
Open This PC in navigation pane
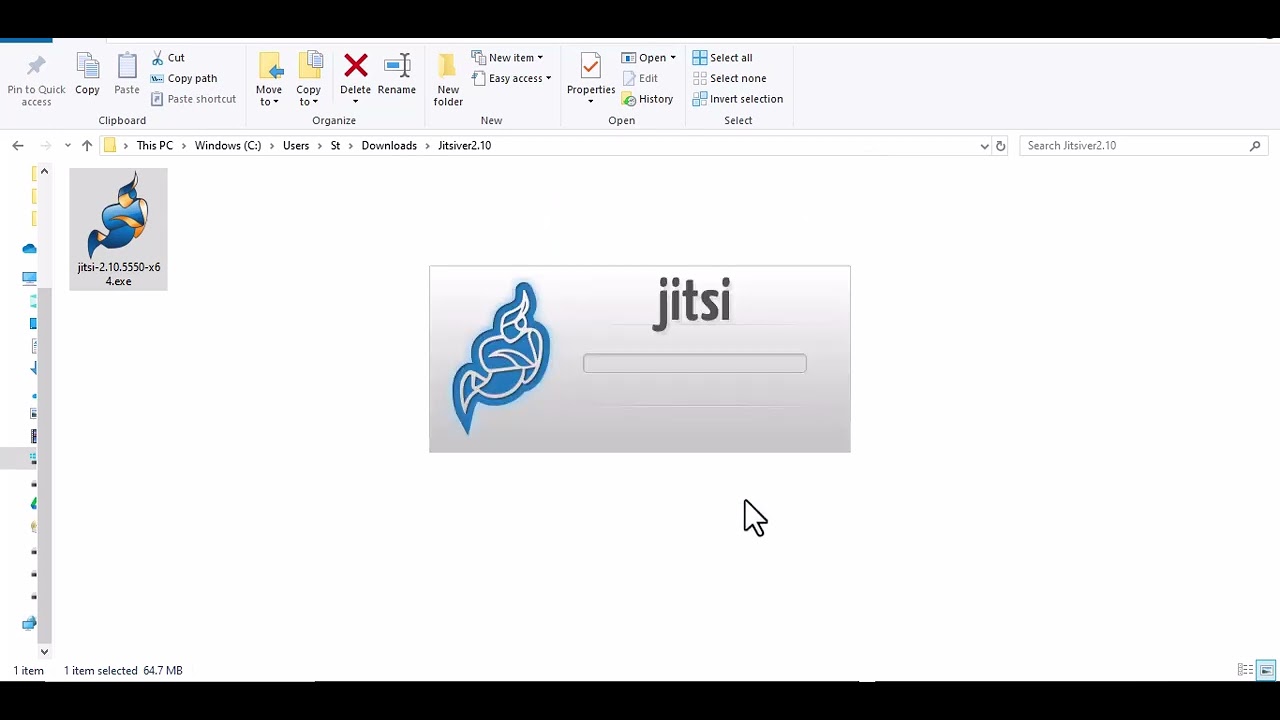29,278
